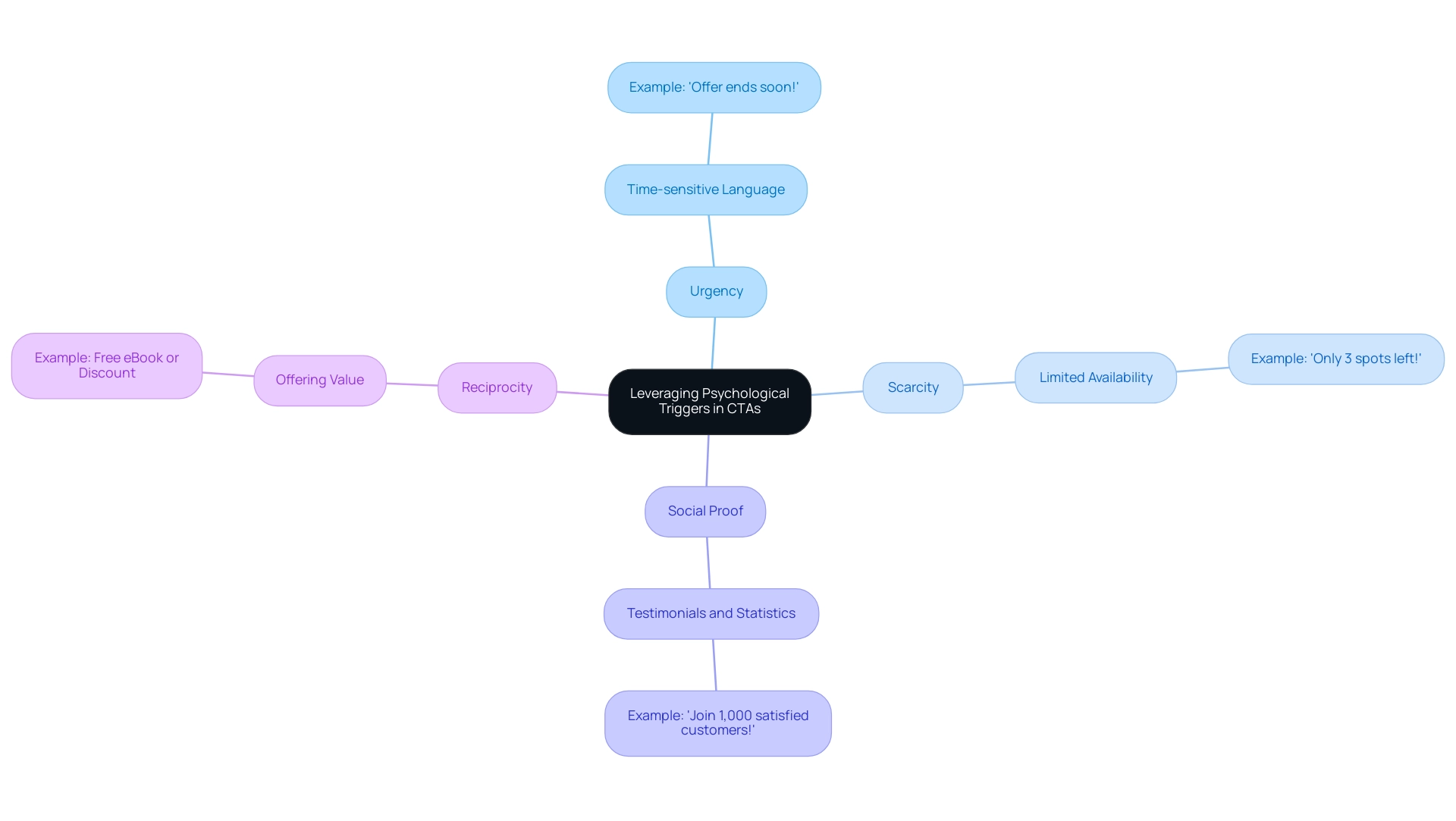Toggle the 'Social Proof' branch display
This screenshot has width=1456, height=821.
tap(706, 511)
